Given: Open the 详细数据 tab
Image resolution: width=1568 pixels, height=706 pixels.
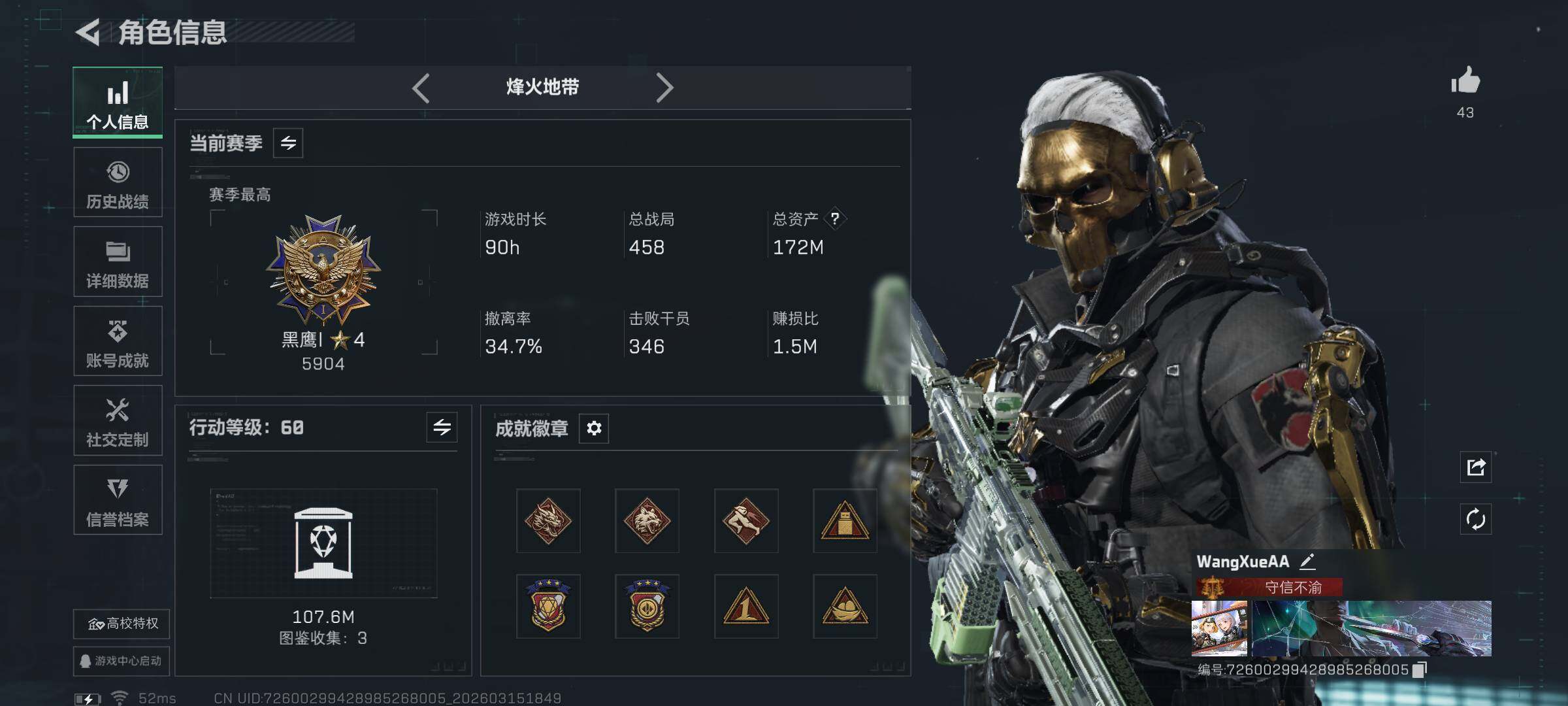Looking at the screenshot, I should point(118,261).
